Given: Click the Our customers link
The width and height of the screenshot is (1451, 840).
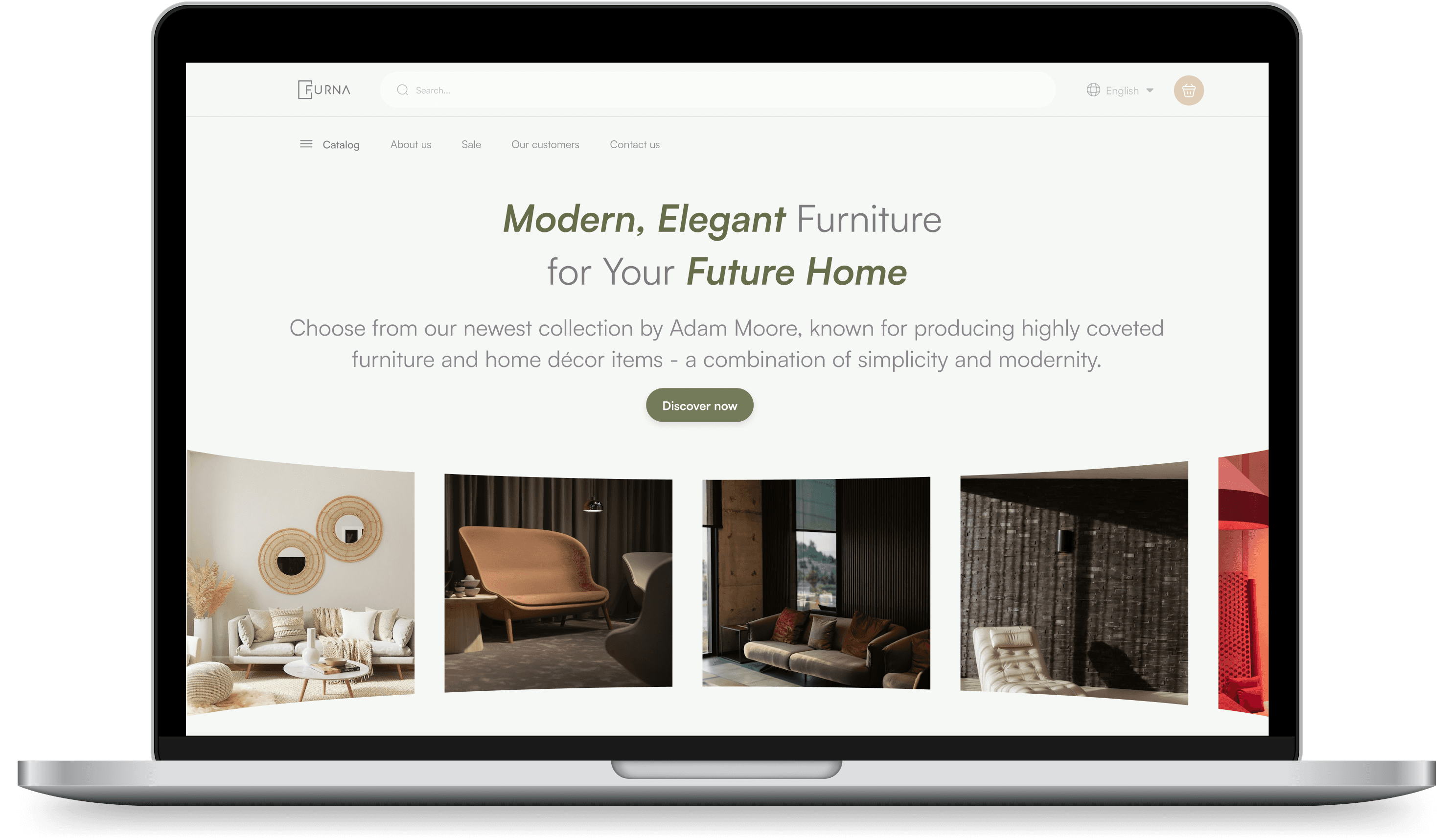Looking at the screenshot, I should coord(545,144).
